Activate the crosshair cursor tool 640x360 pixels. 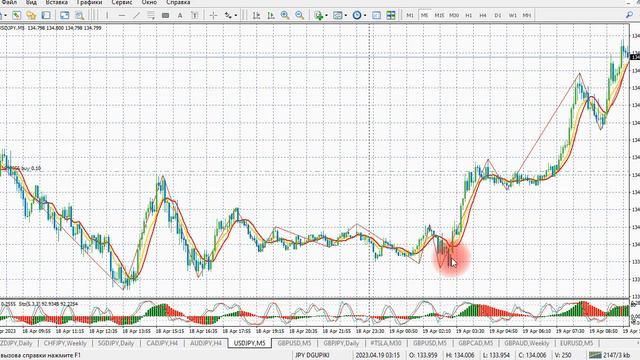point(213,16)
